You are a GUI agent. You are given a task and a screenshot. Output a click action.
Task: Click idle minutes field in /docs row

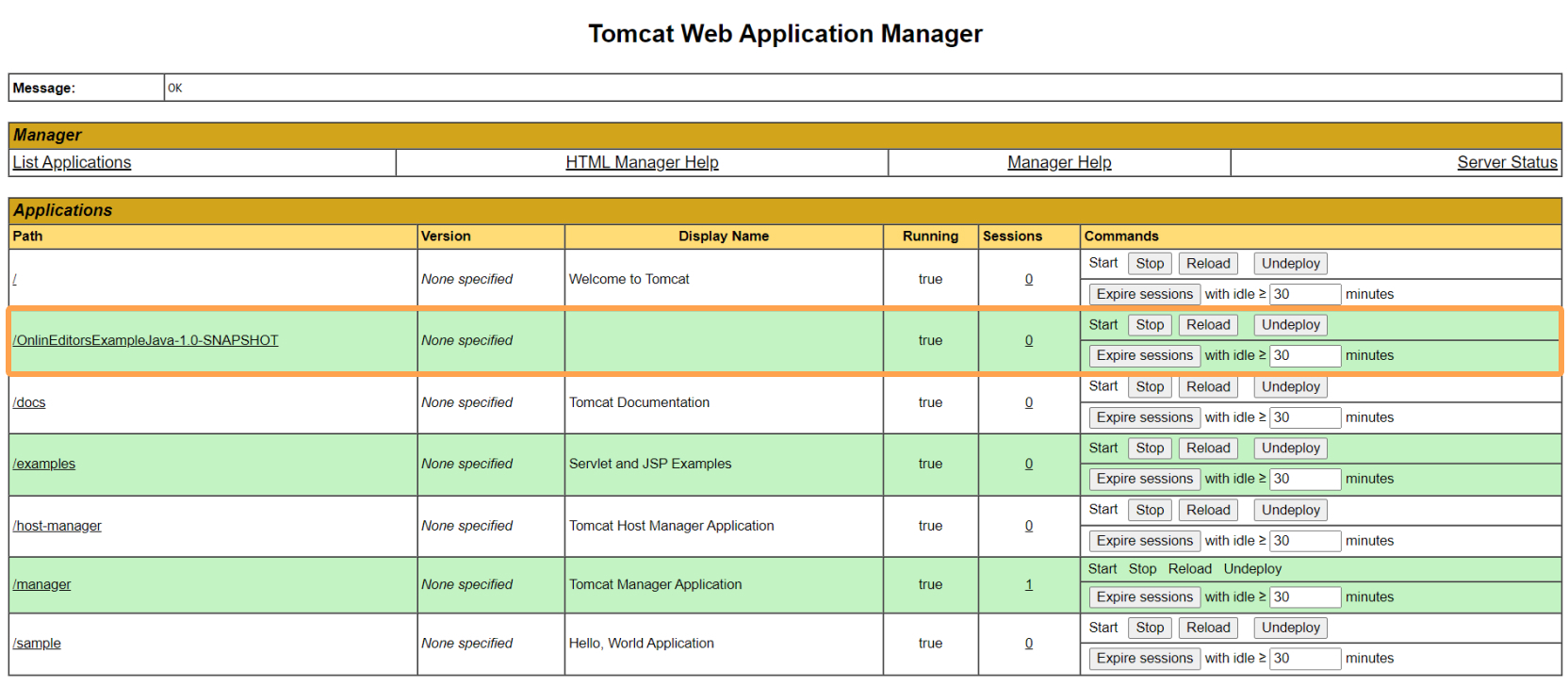pyautogui.click(x=1305, y=417)
